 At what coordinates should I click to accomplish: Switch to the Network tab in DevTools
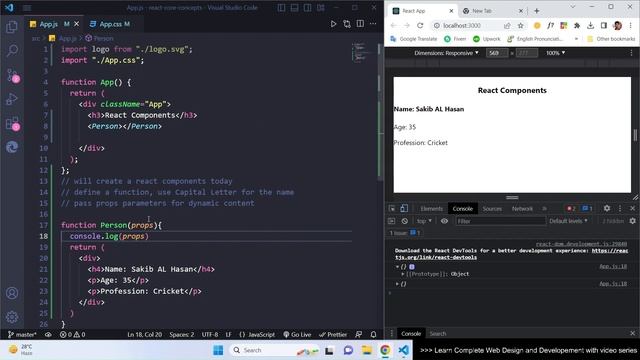pos(522,209)
